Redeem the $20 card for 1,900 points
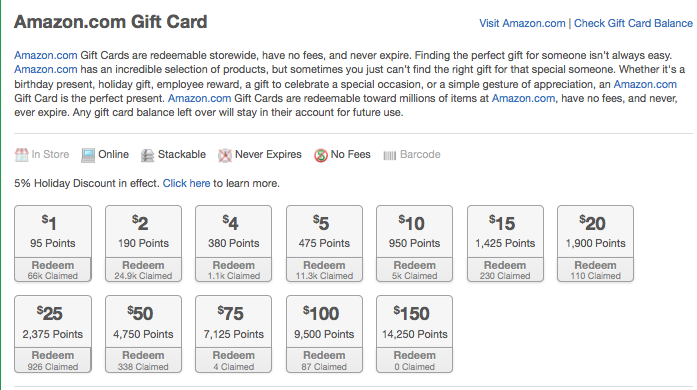This screenshot has height=390, width=697. [x=595, y=269]
